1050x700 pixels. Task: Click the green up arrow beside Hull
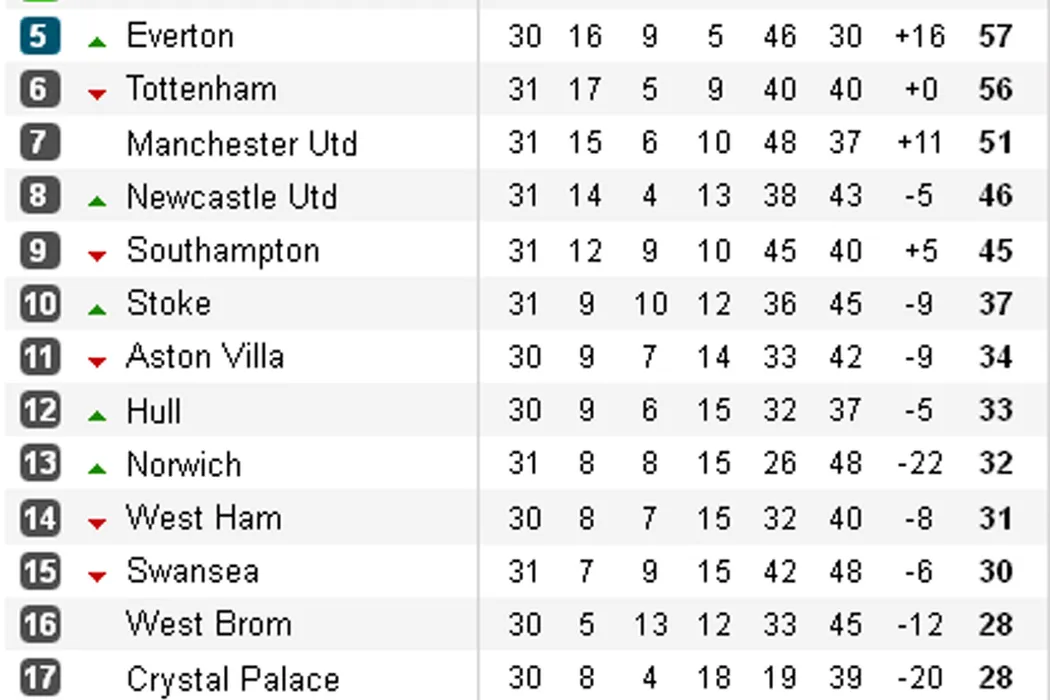pyautogui.click(x=97, y=415)
